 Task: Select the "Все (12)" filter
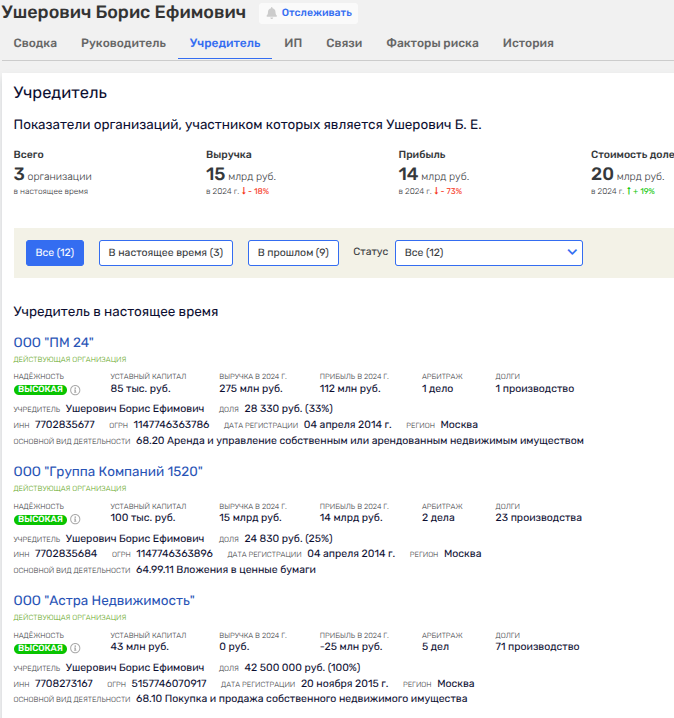click(x=55, y=253)
